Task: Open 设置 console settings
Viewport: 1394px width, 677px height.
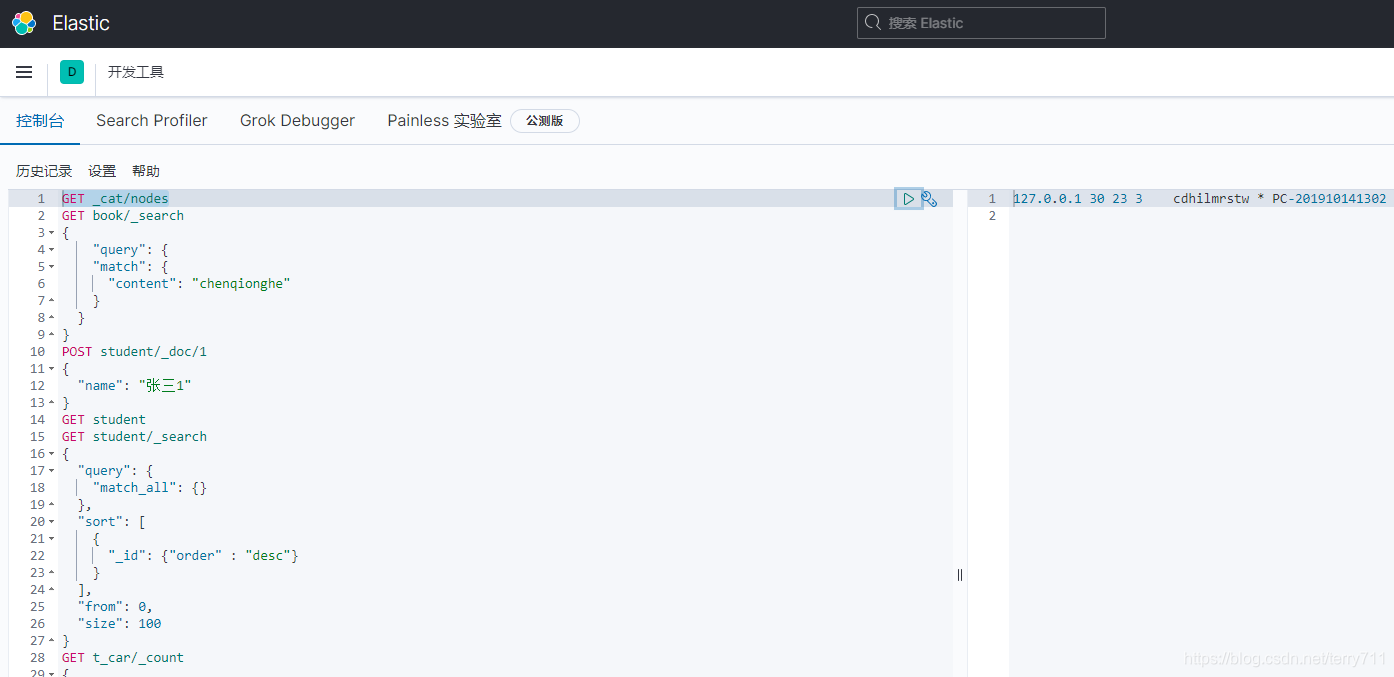Action: [x=102, y=171]
